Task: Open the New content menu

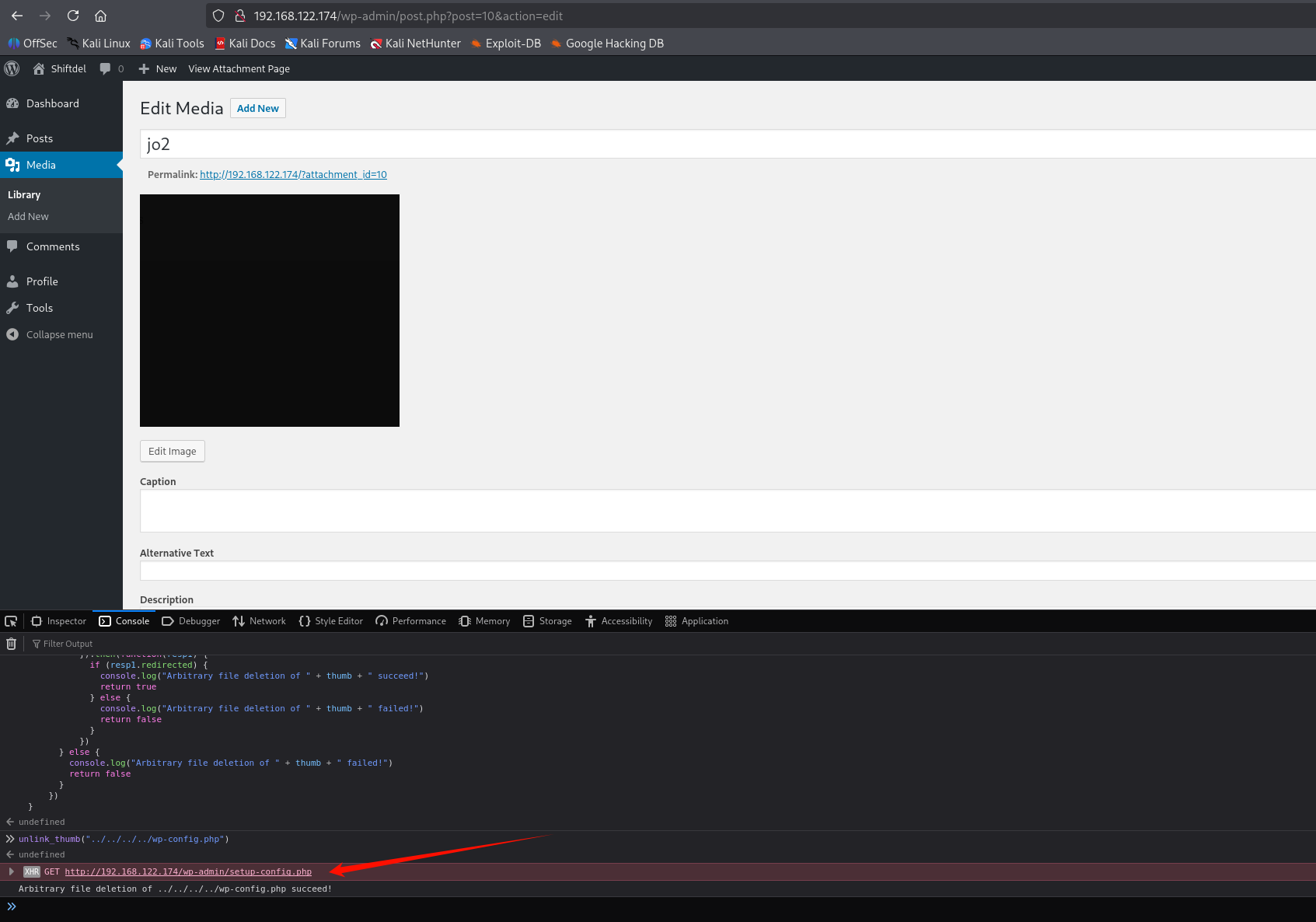Action: point(158,68)
